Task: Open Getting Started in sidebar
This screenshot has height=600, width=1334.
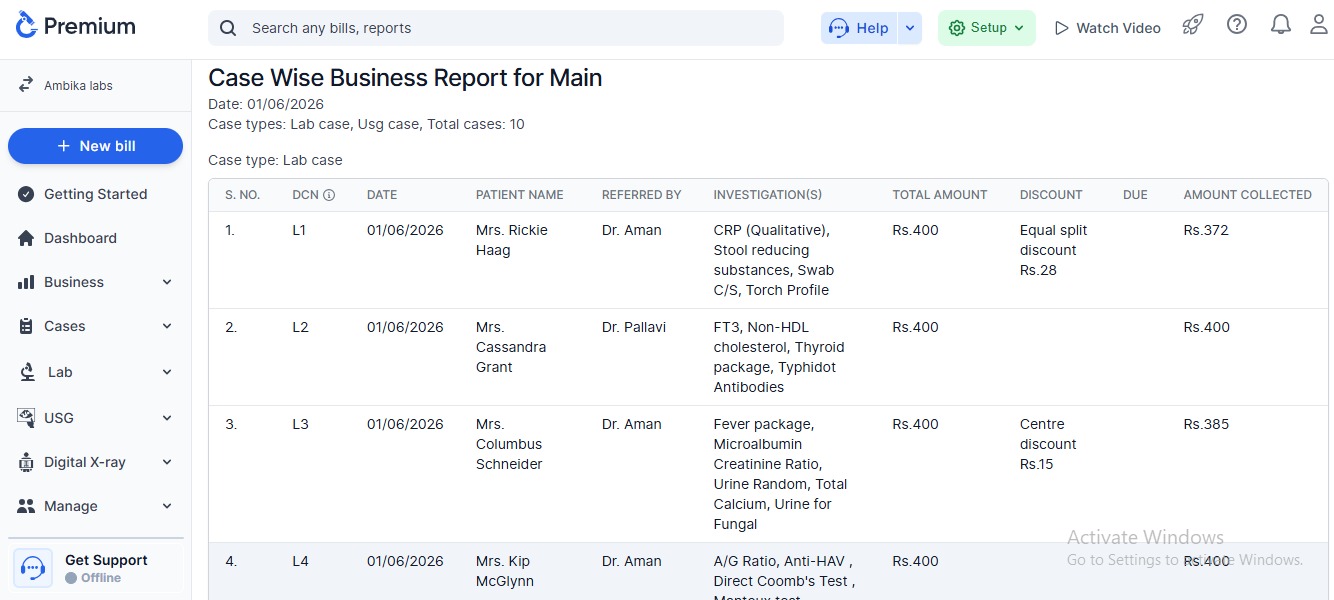Action: [x=95, y=194]
